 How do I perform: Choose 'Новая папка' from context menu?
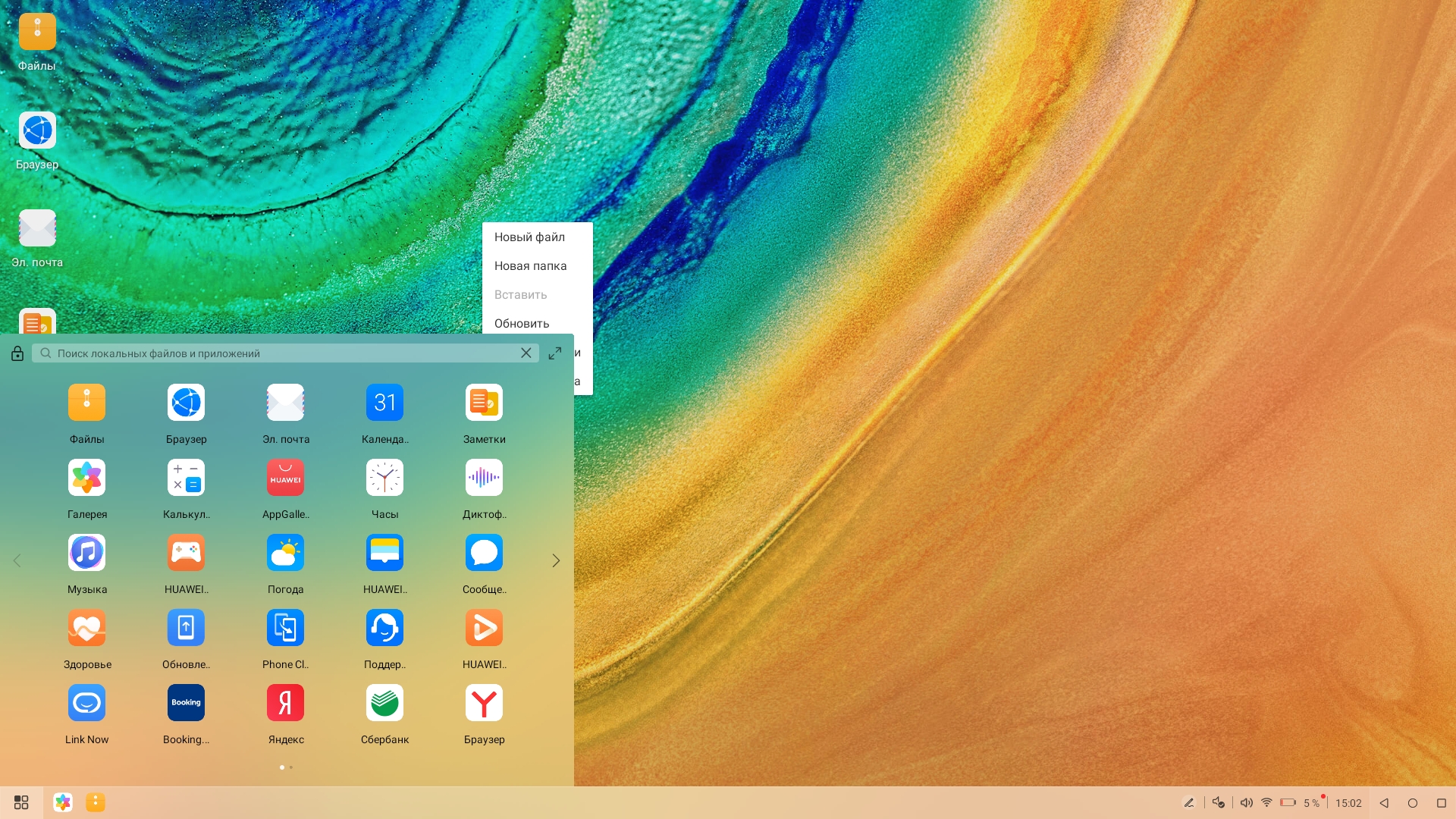pos(530,266)
